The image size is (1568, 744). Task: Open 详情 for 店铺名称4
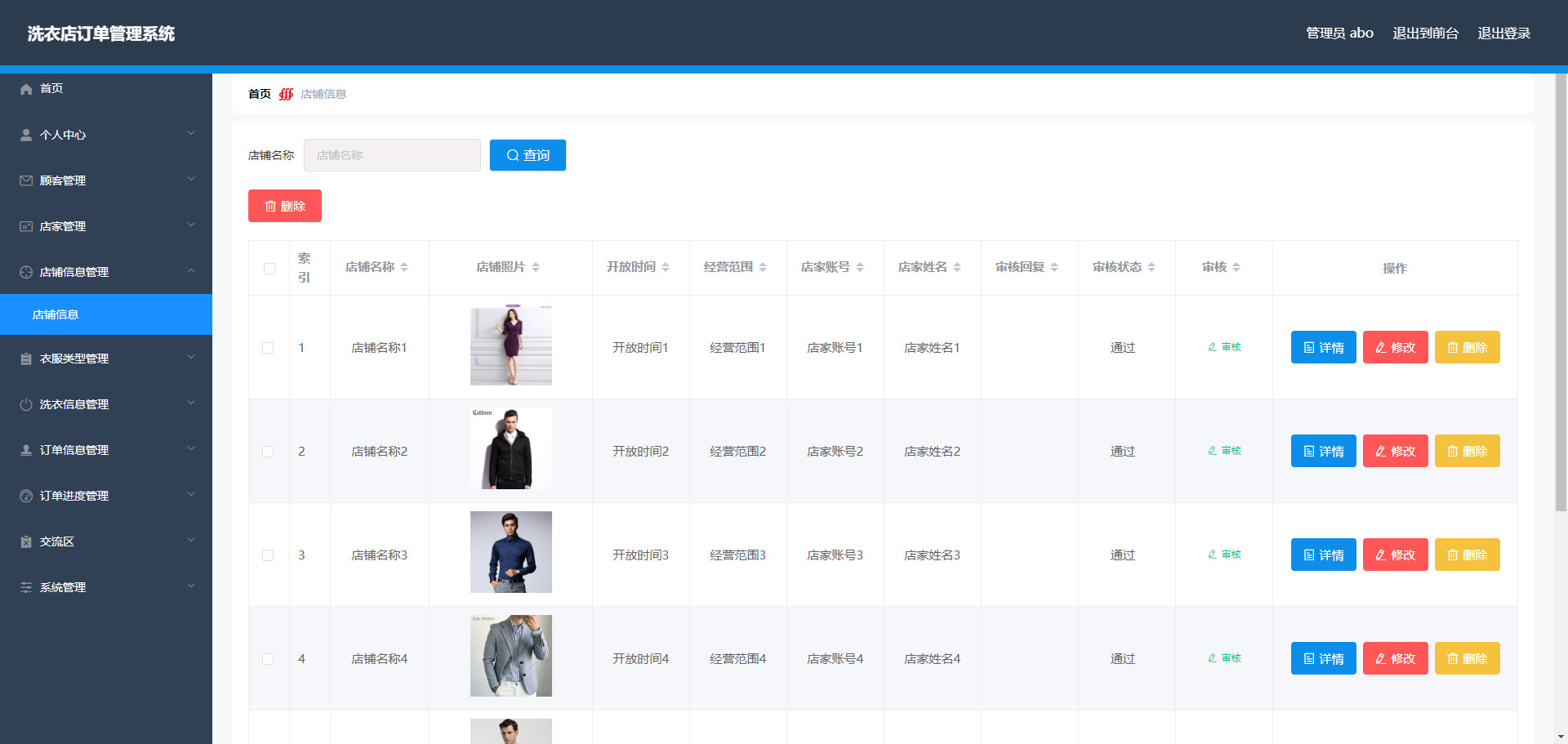click(1323, 658)
